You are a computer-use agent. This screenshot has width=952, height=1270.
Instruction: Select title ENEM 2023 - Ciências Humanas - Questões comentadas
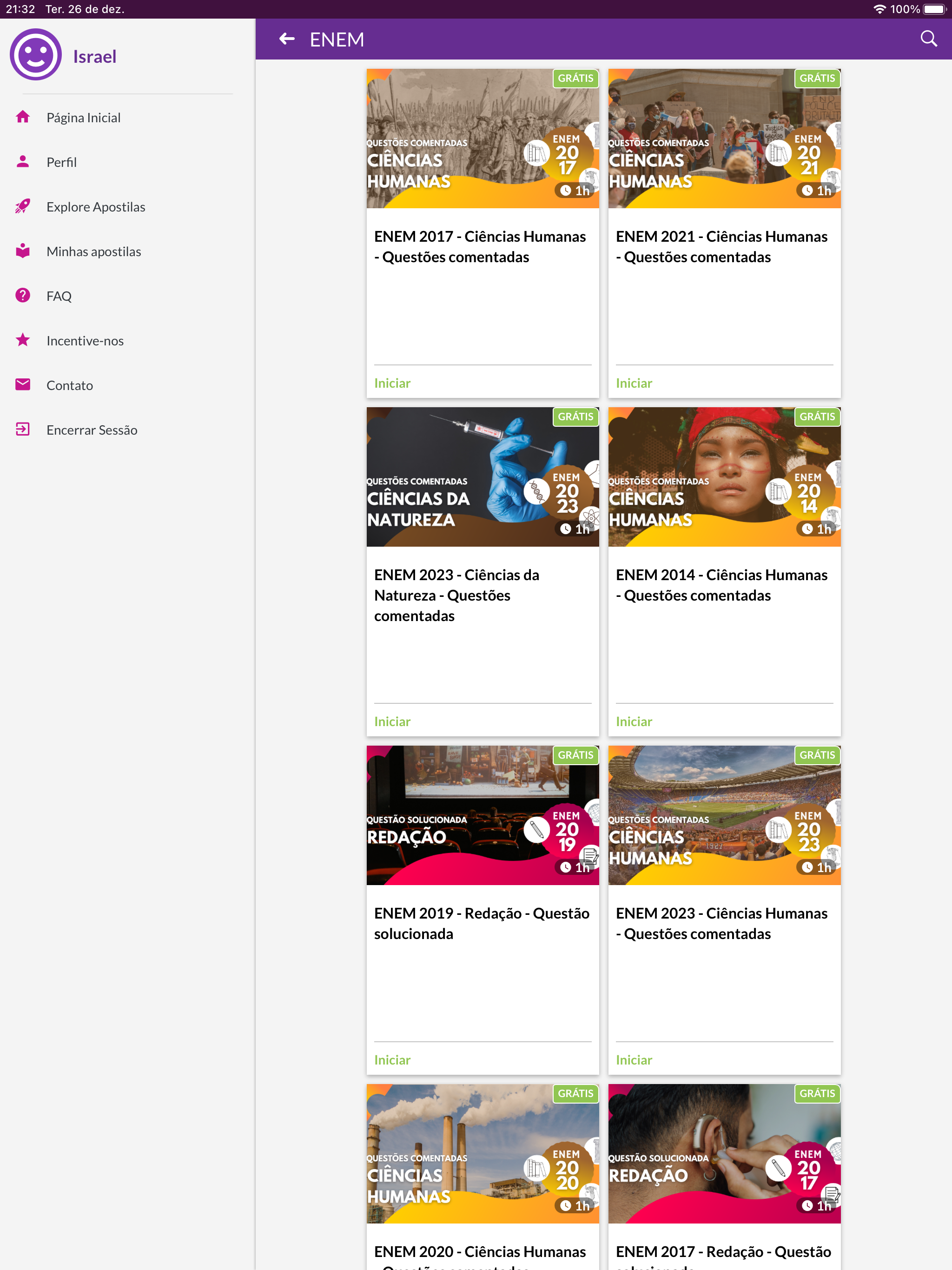722,923
